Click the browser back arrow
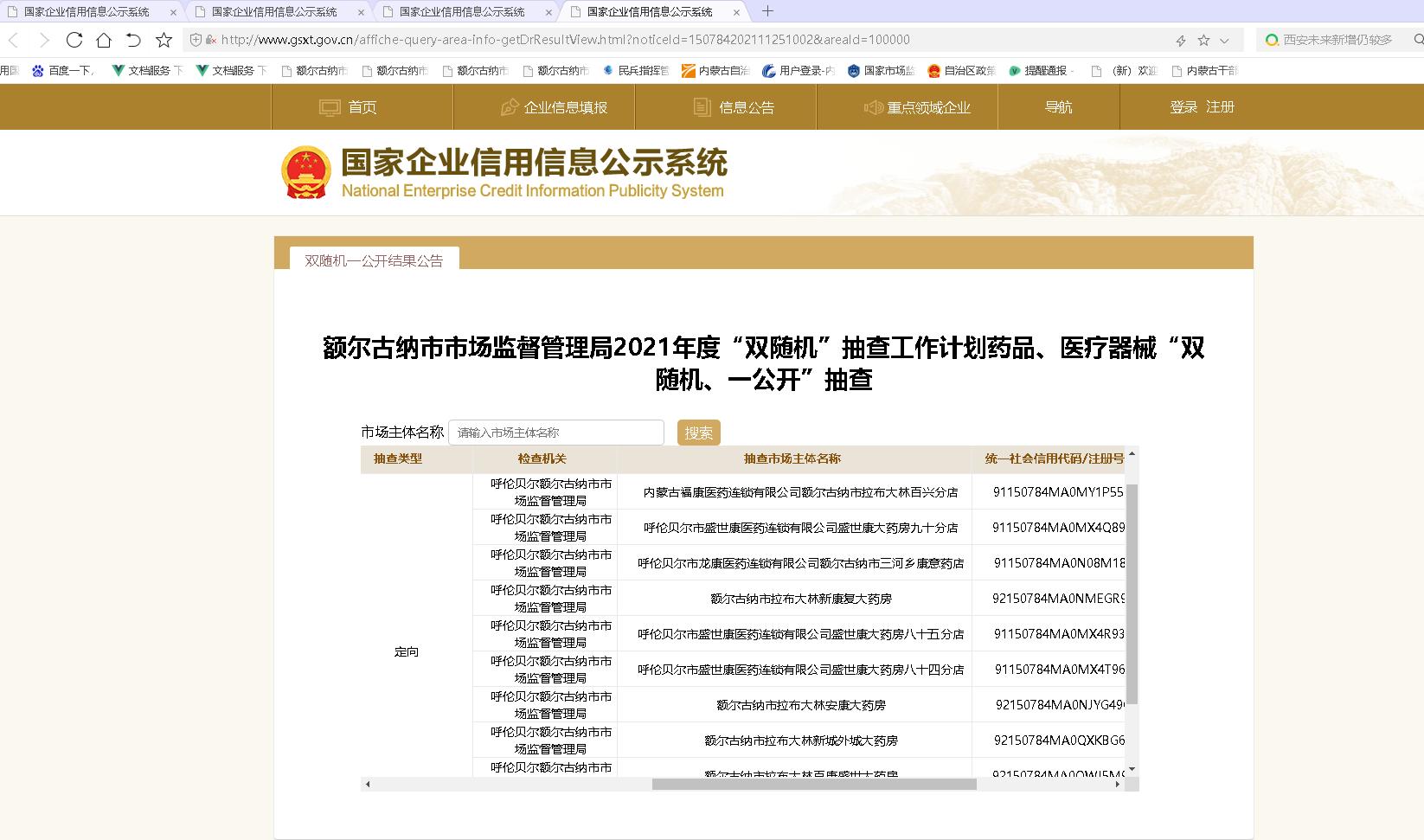The image size is (1424, 840). [14, 40]
